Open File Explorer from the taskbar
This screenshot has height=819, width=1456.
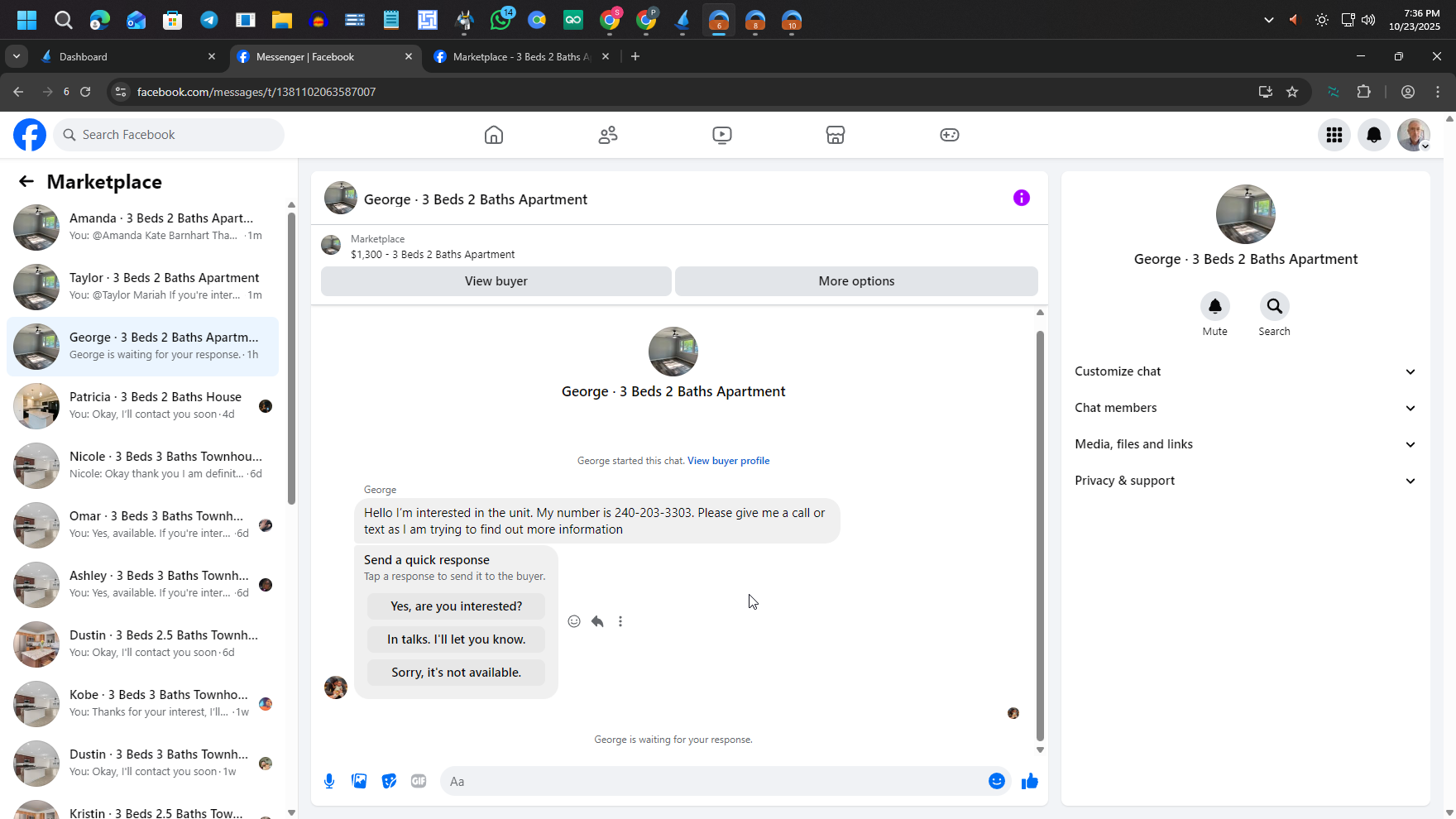pos(282,20)
